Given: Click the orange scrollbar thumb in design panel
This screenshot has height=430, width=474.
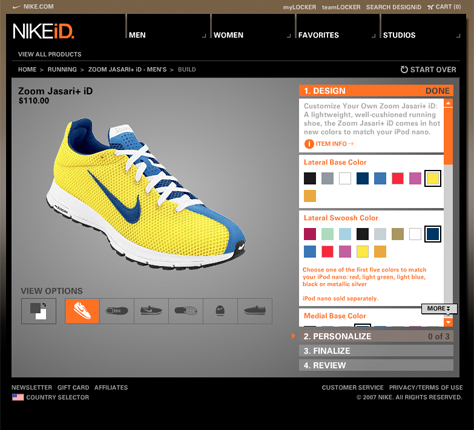Looking at the screenshot, I should coord(448,136).
